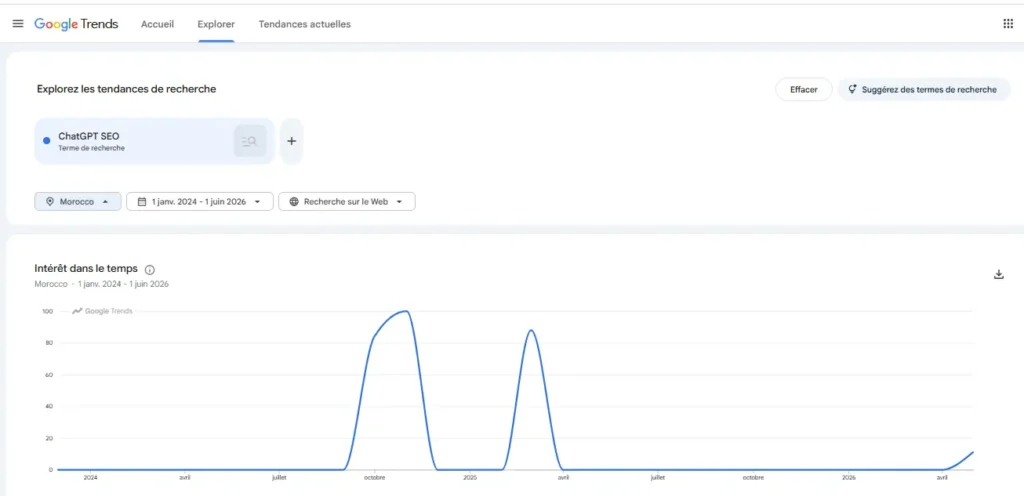
Task: Open the Tendances actuelles tab
Action: point(304,24)
